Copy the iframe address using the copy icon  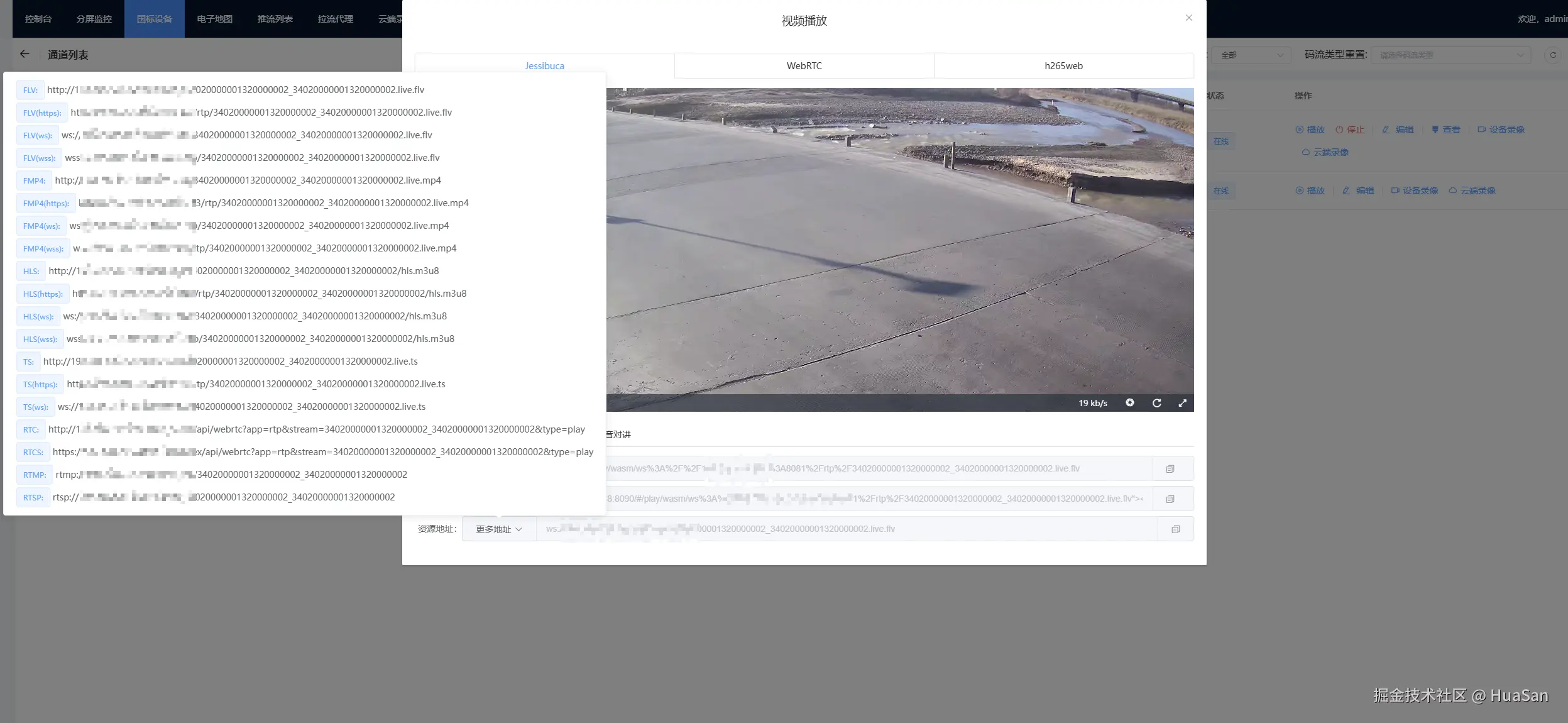(1170, 499)
